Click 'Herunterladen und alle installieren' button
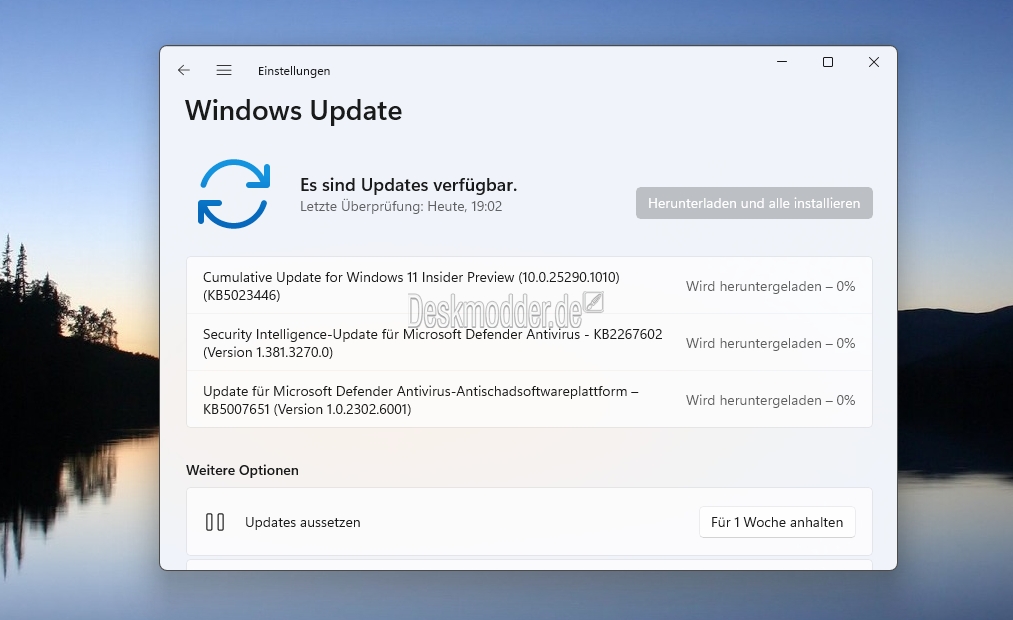The height and width of the screenshot is (620, 1013). click(x=754, y=203)
